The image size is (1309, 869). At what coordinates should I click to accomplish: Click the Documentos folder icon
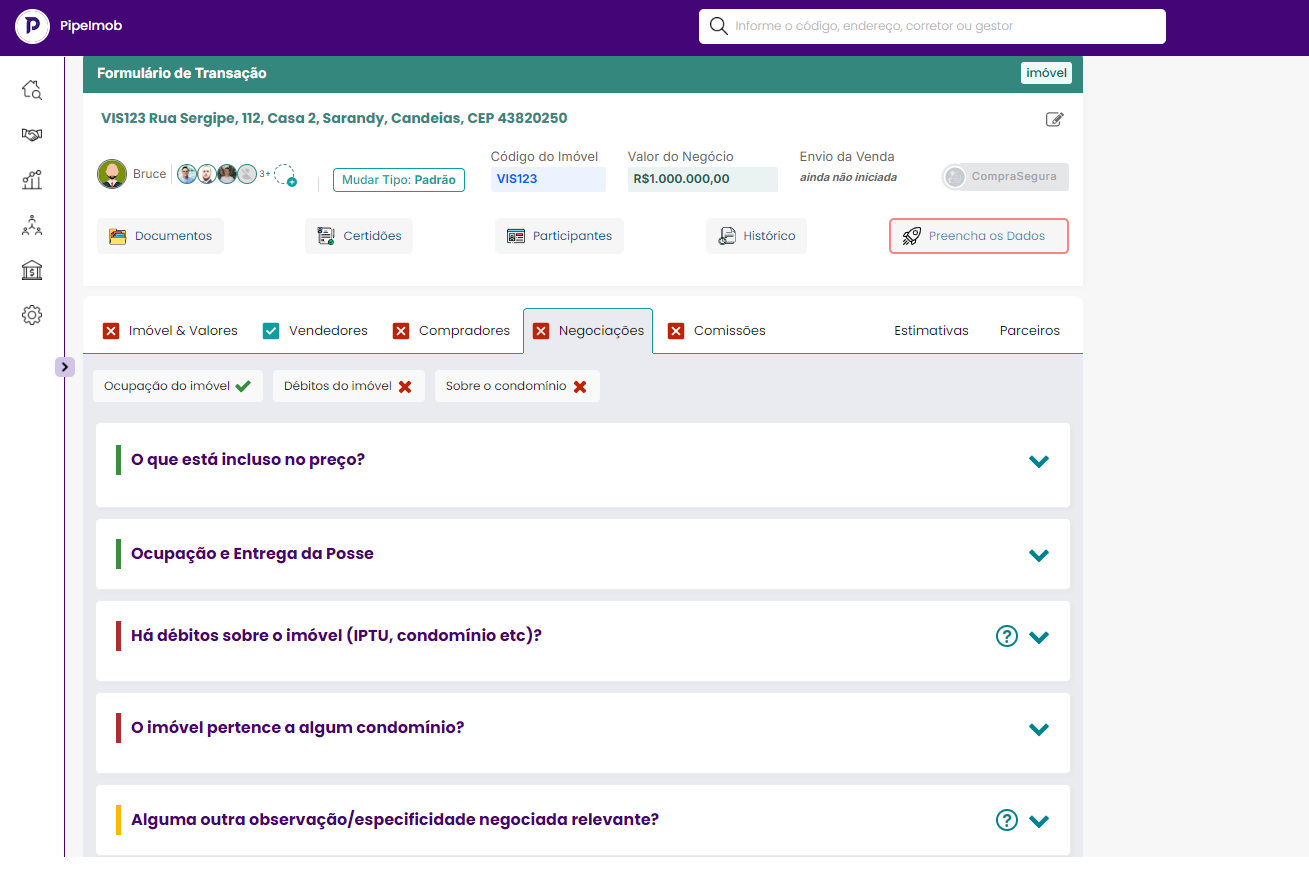(x=118, y=237)
